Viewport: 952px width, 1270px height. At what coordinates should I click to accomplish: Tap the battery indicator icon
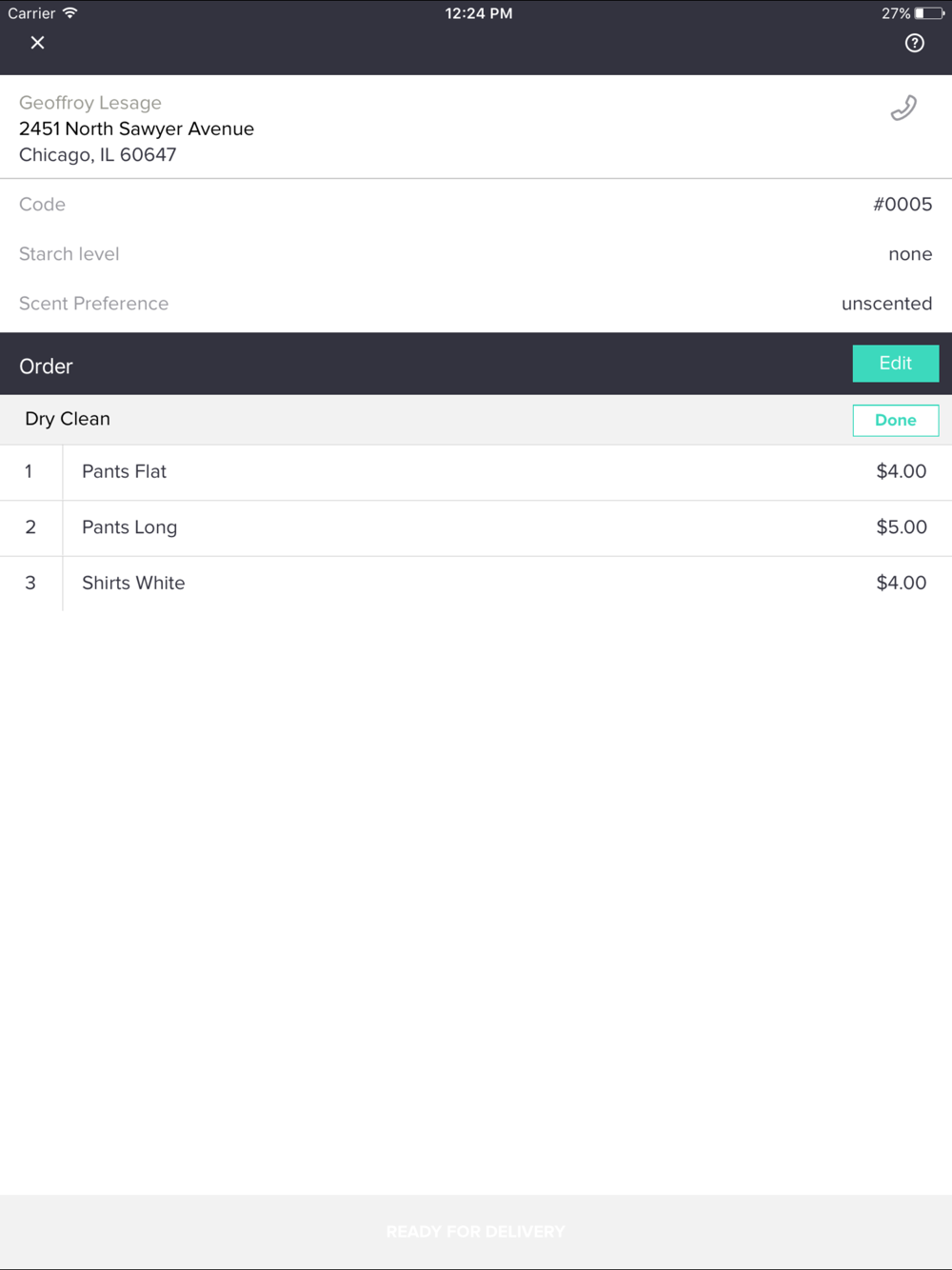coord(929,13)
